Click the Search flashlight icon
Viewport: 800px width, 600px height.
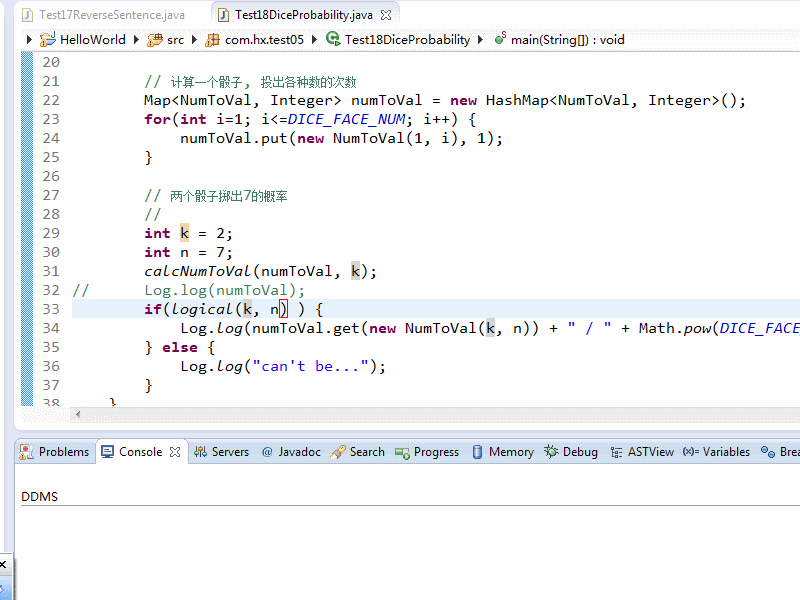tap(338, 452)
